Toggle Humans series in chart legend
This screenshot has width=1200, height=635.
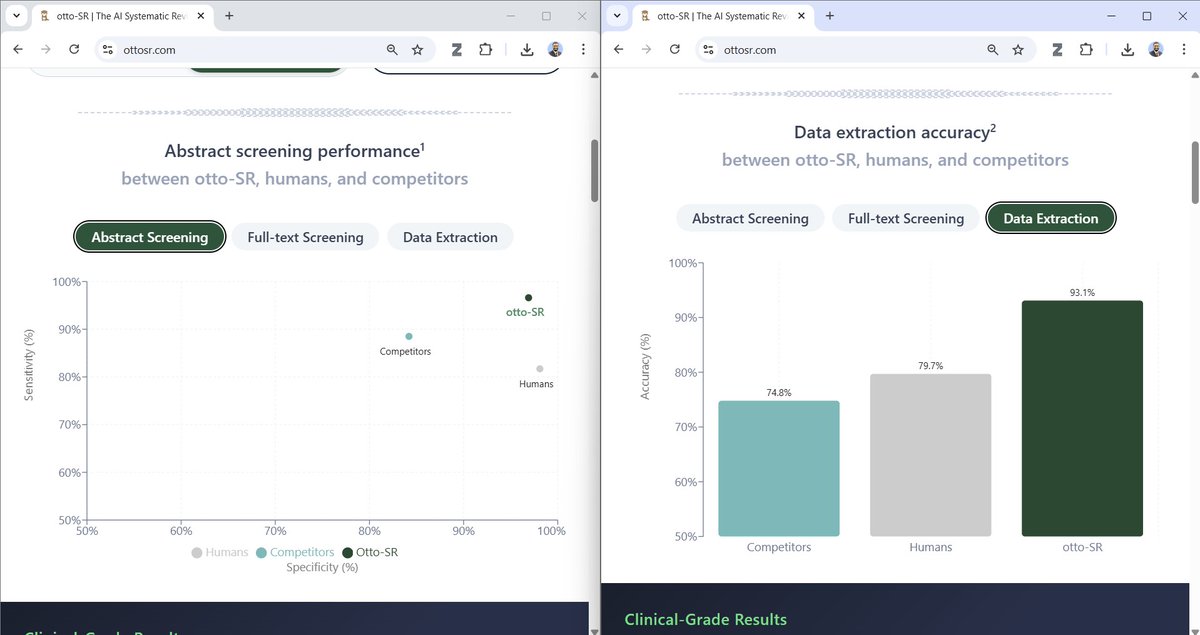pos(220,552)
